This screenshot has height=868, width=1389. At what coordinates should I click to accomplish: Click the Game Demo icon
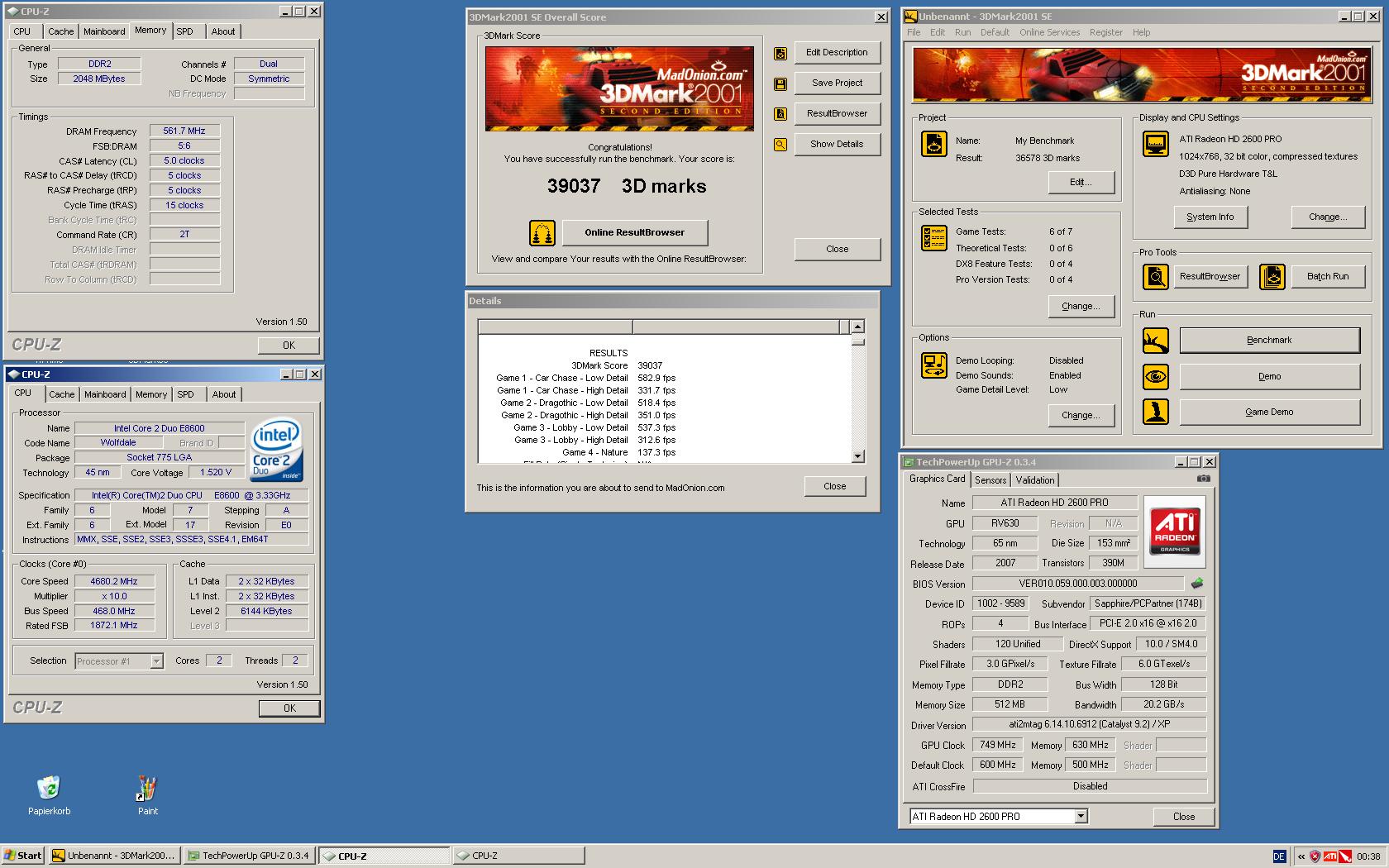coord(1155,412)
